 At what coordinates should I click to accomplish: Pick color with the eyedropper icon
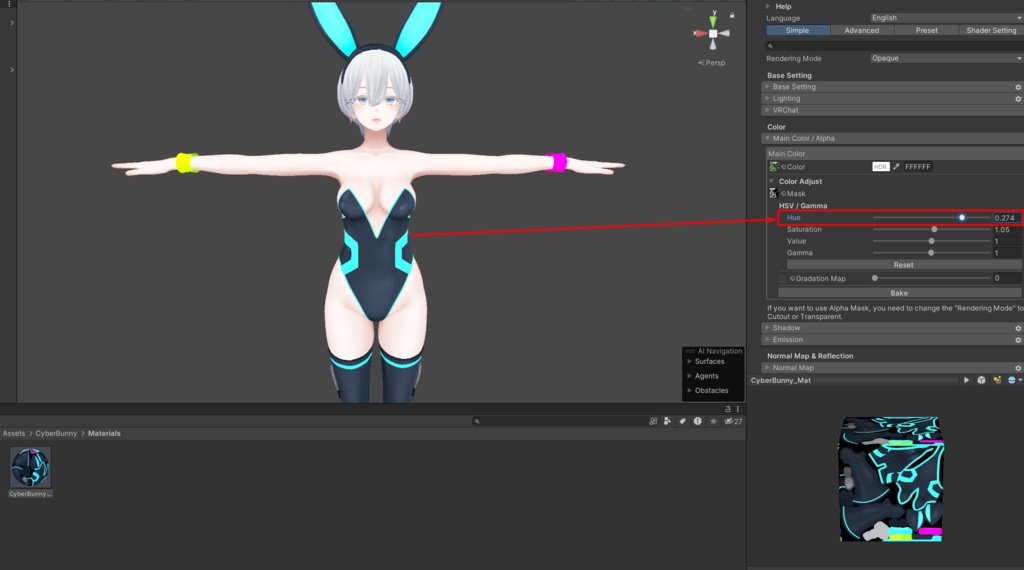896,166
